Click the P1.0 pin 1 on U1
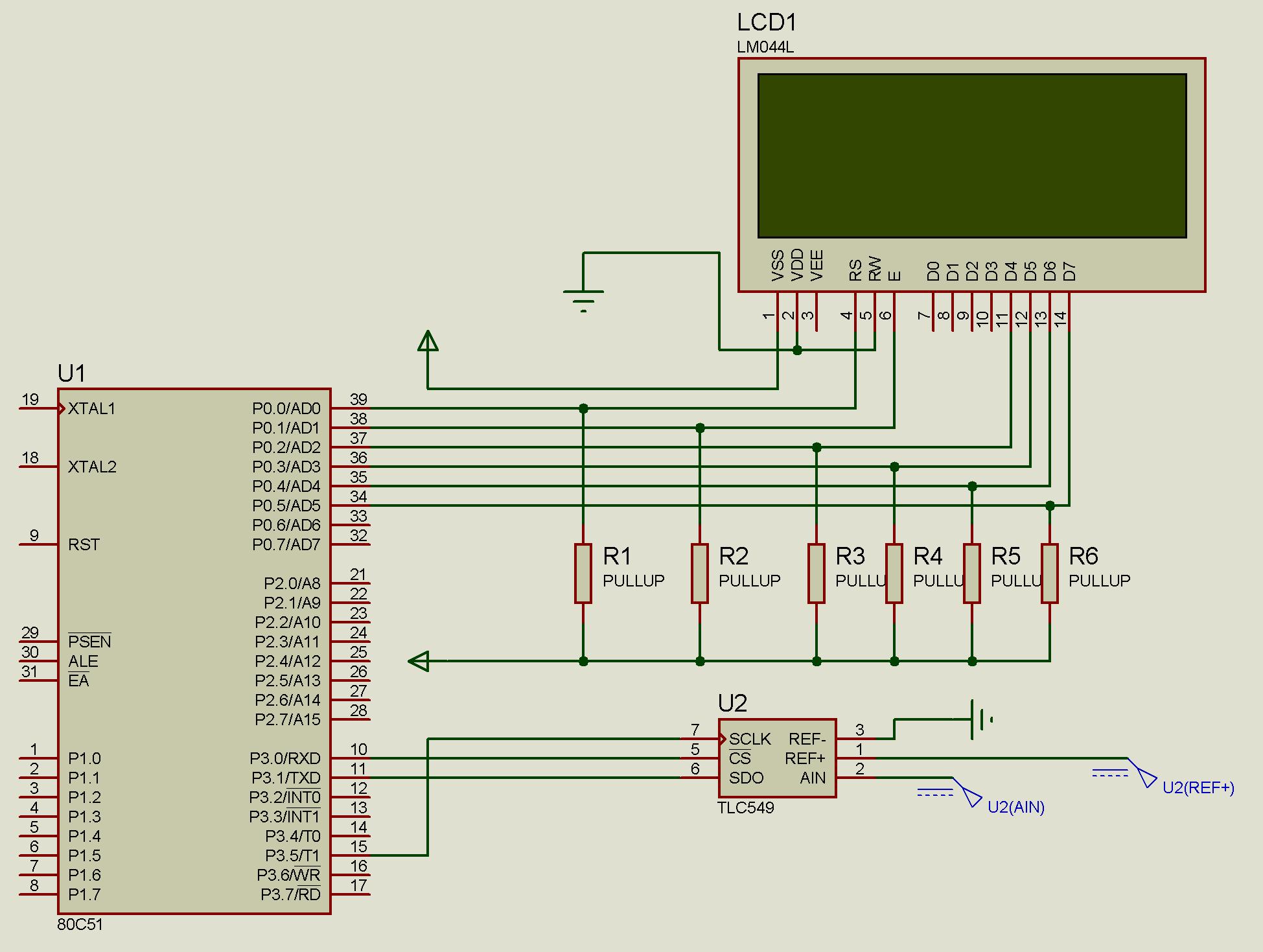 coord(39,758)
